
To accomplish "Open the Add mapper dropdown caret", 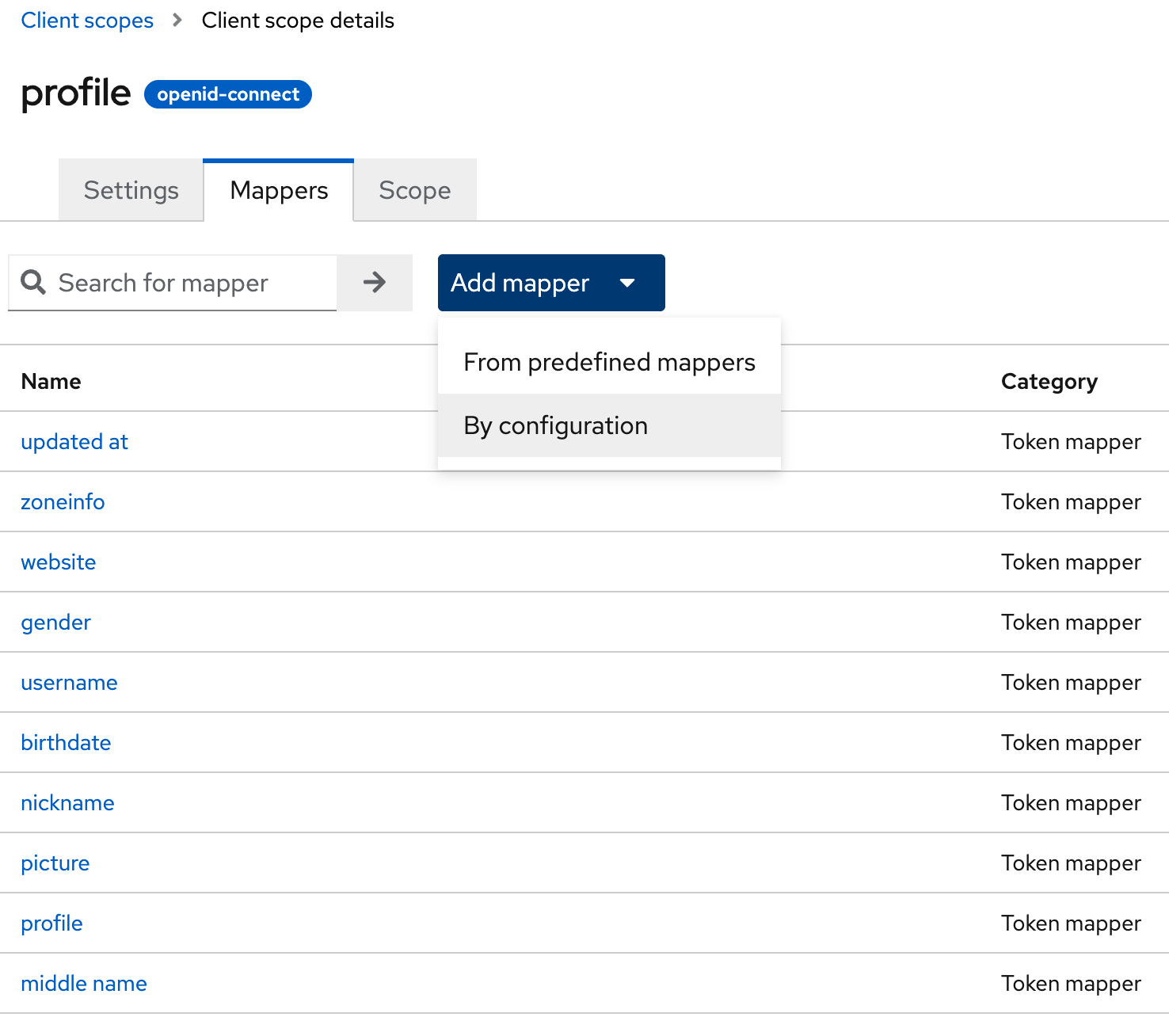I will [628, 283].
